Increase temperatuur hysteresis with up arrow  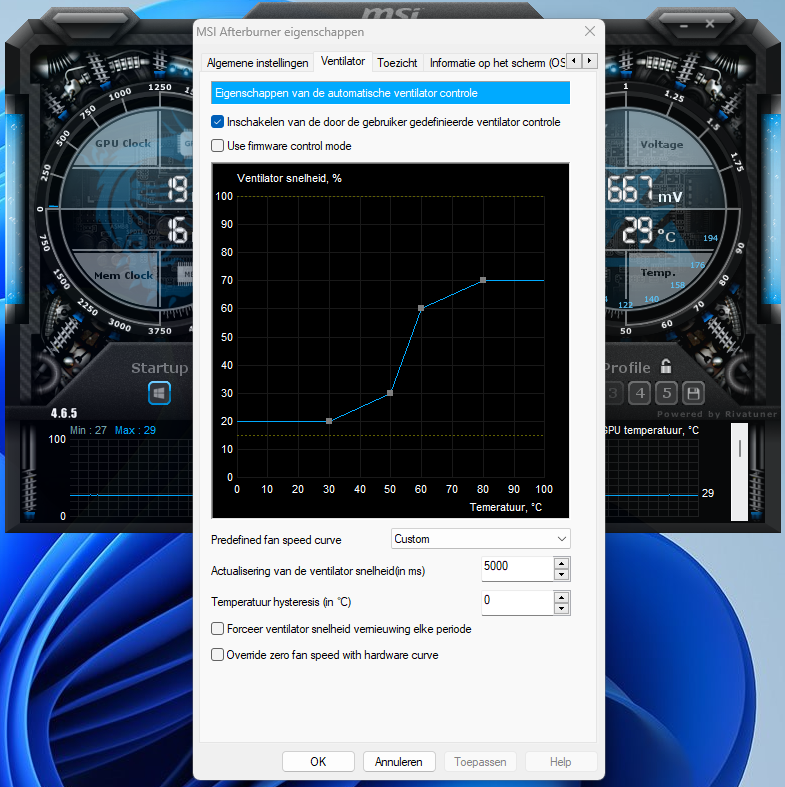tap(562, 597)
